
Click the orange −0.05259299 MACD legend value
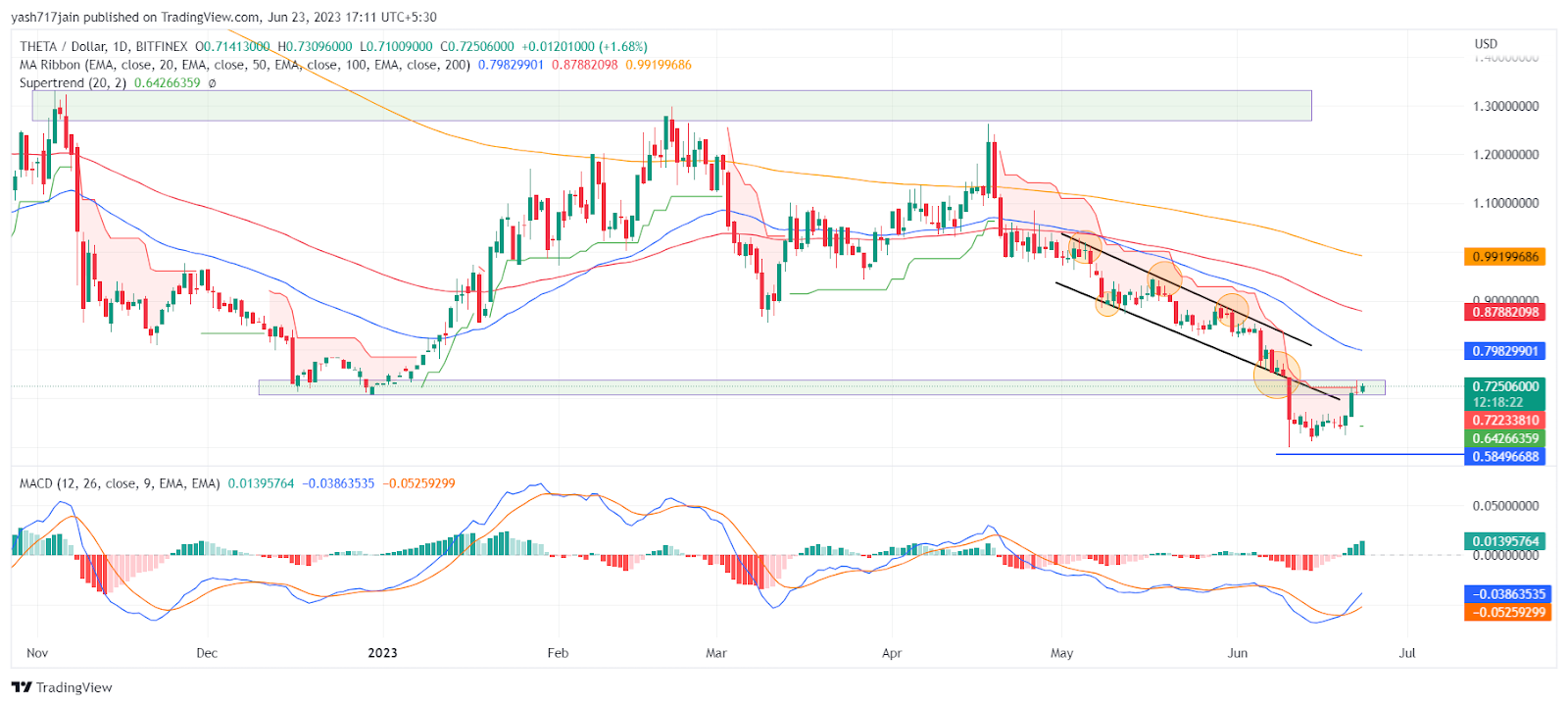418,483
